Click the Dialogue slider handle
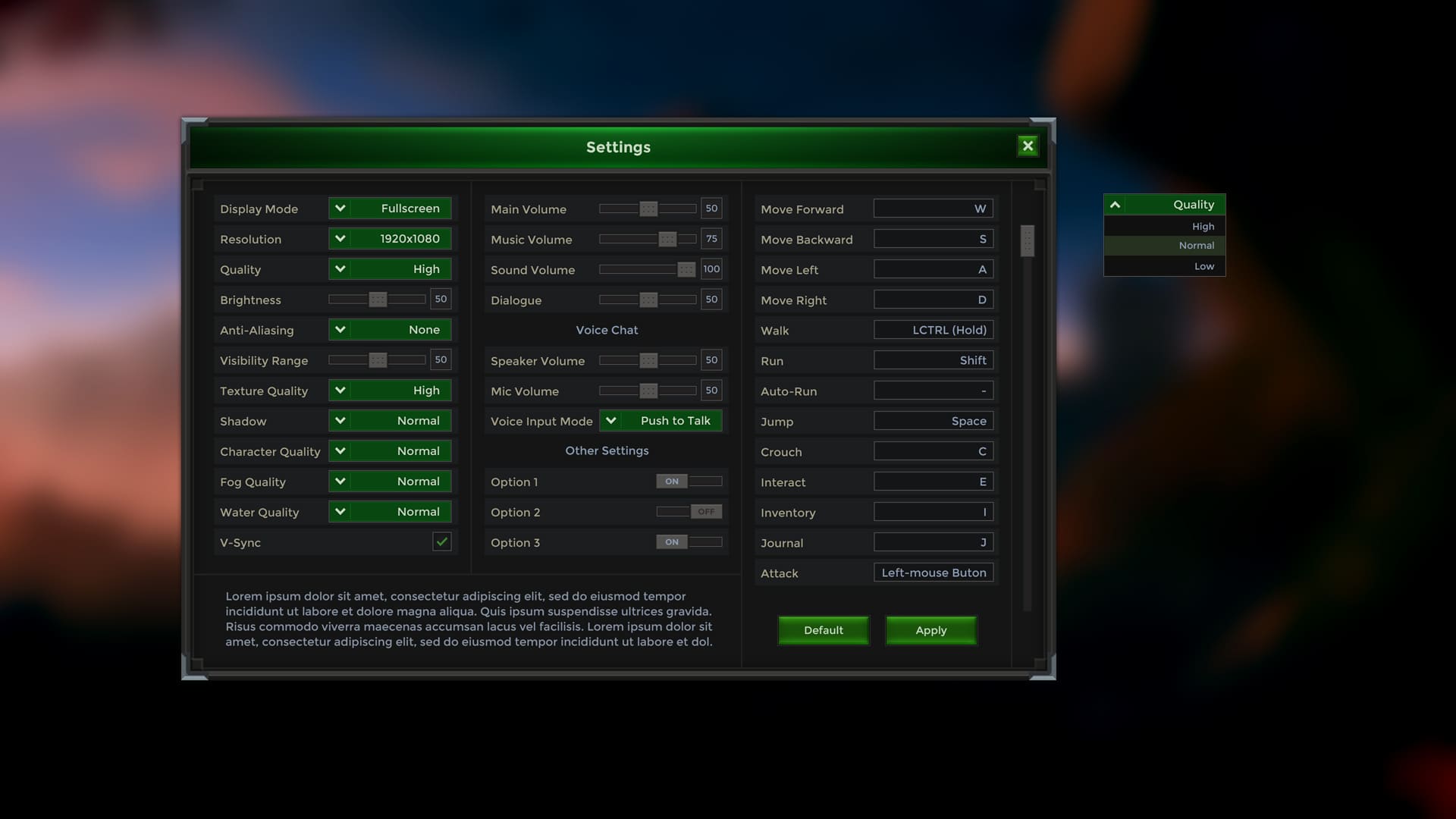Viewport: 1456px width, 819px height. [x=648, y=300]
